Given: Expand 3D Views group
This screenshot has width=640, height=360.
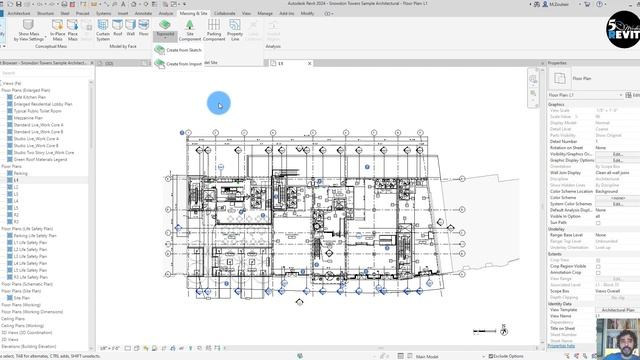Looking at the screenshot, I should pyautogui.click(x=10, y=340).
